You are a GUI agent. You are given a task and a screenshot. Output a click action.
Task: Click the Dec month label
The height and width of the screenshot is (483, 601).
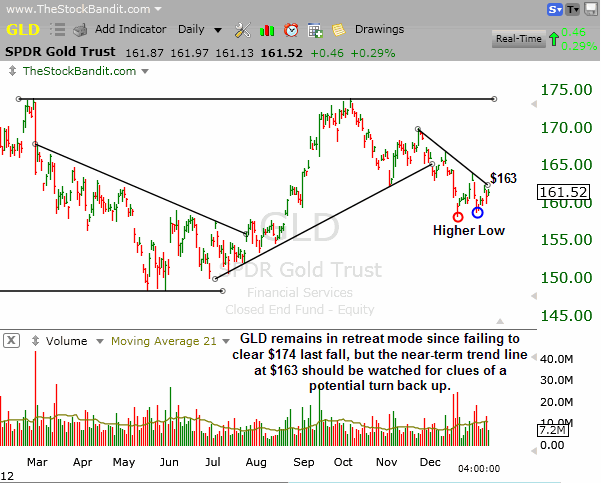tap(430, 462)
